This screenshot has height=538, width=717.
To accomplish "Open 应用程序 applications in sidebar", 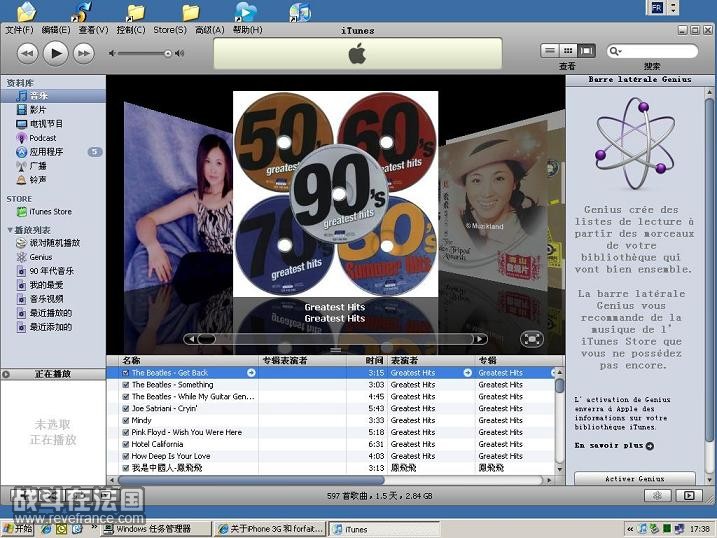I will tap(53, 152).
